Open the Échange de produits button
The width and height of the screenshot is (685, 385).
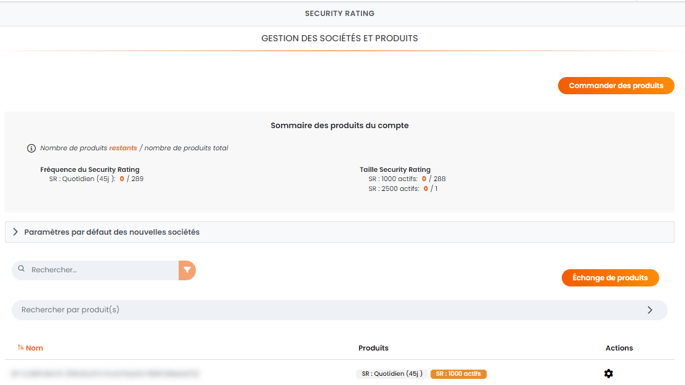click(x=610, y=278)
